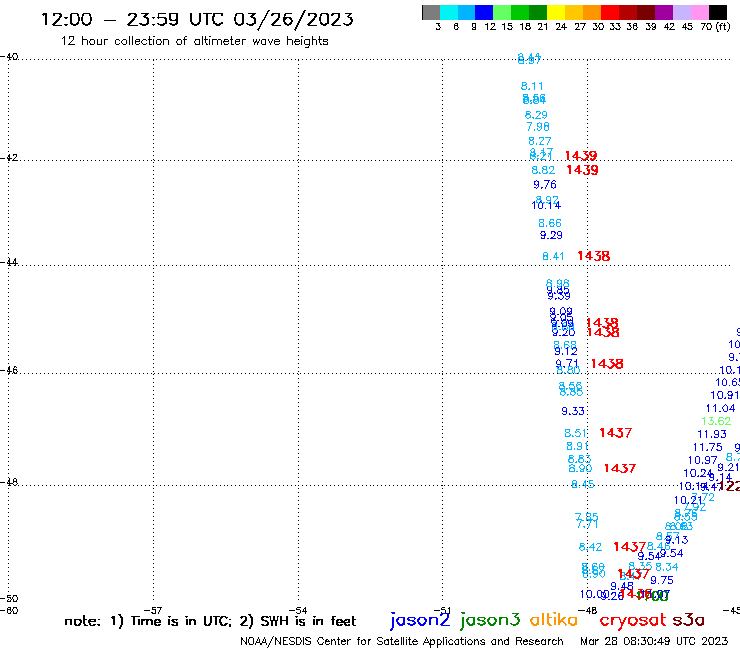Click the wave height value 9.75
The width and height of the screenshot is (740, 650).
[x=662, y=581]
